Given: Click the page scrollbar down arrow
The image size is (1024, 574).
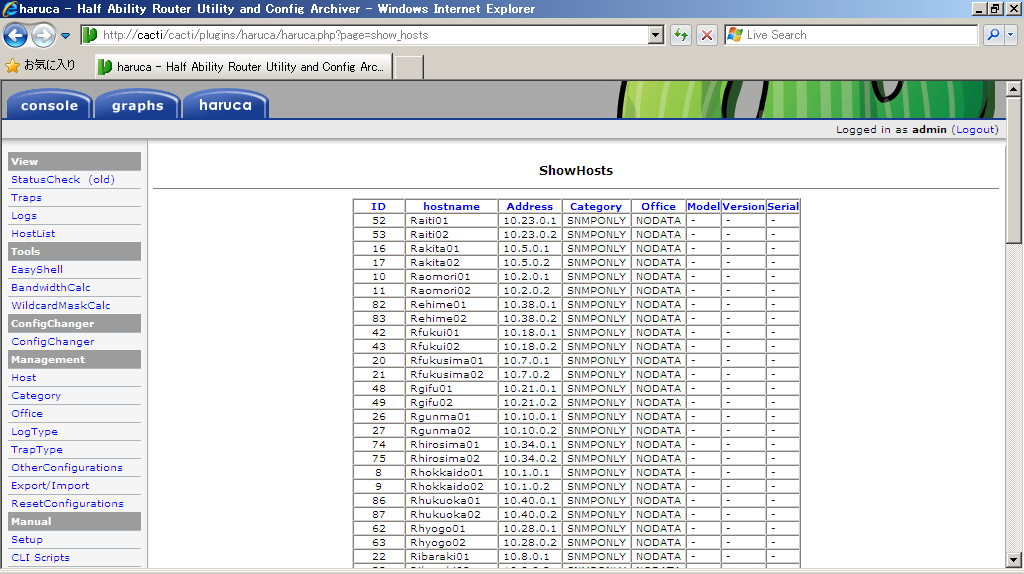Looking at the screenshot, I should [x=1013, y=560].
